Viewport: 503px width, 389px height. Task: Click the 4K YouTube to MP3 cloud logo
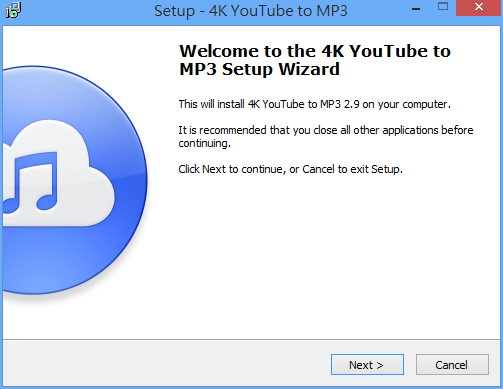pyautogui.click(x=75, y=181)
